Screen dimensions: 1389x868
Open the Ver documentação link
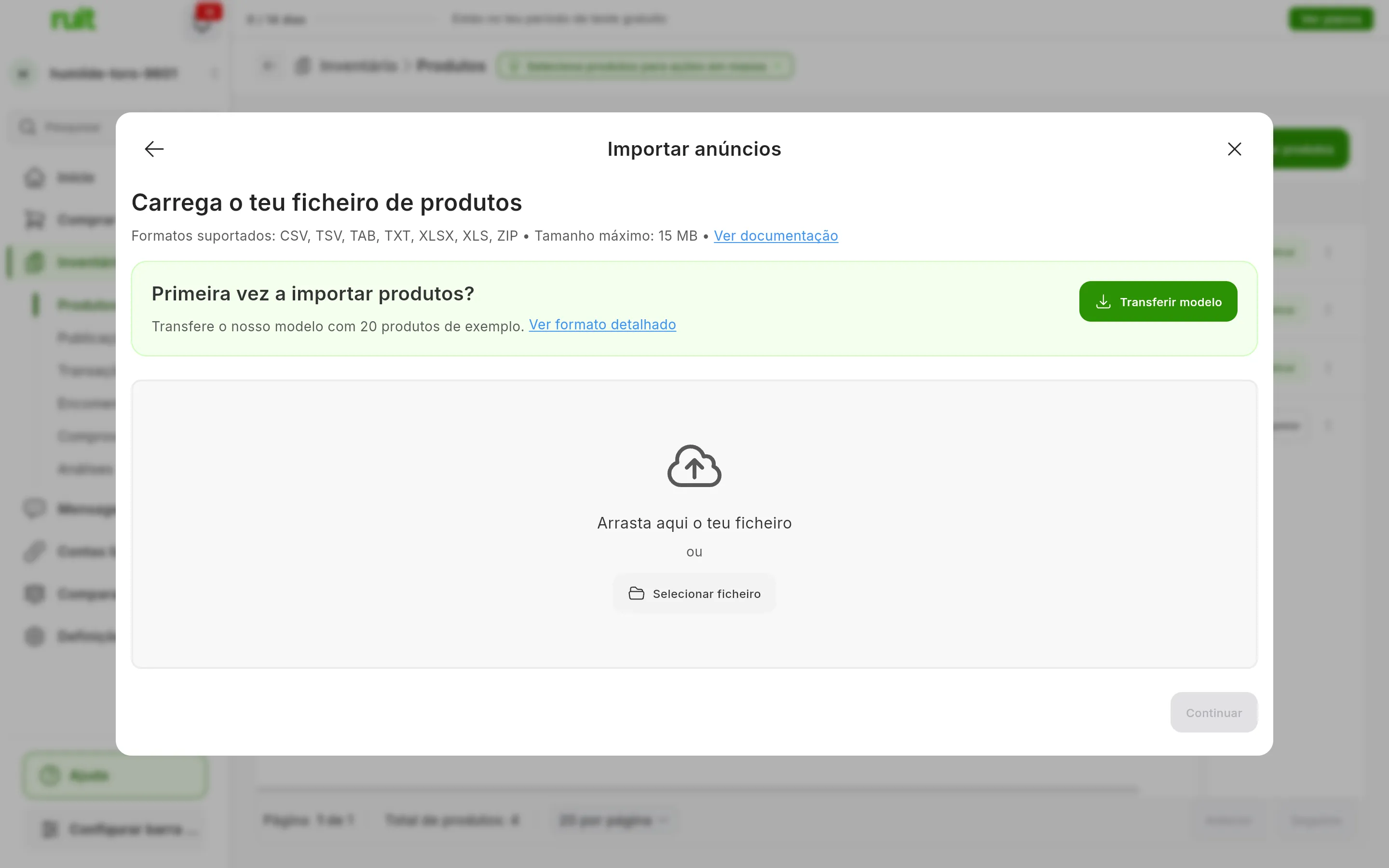pos(776,236)
